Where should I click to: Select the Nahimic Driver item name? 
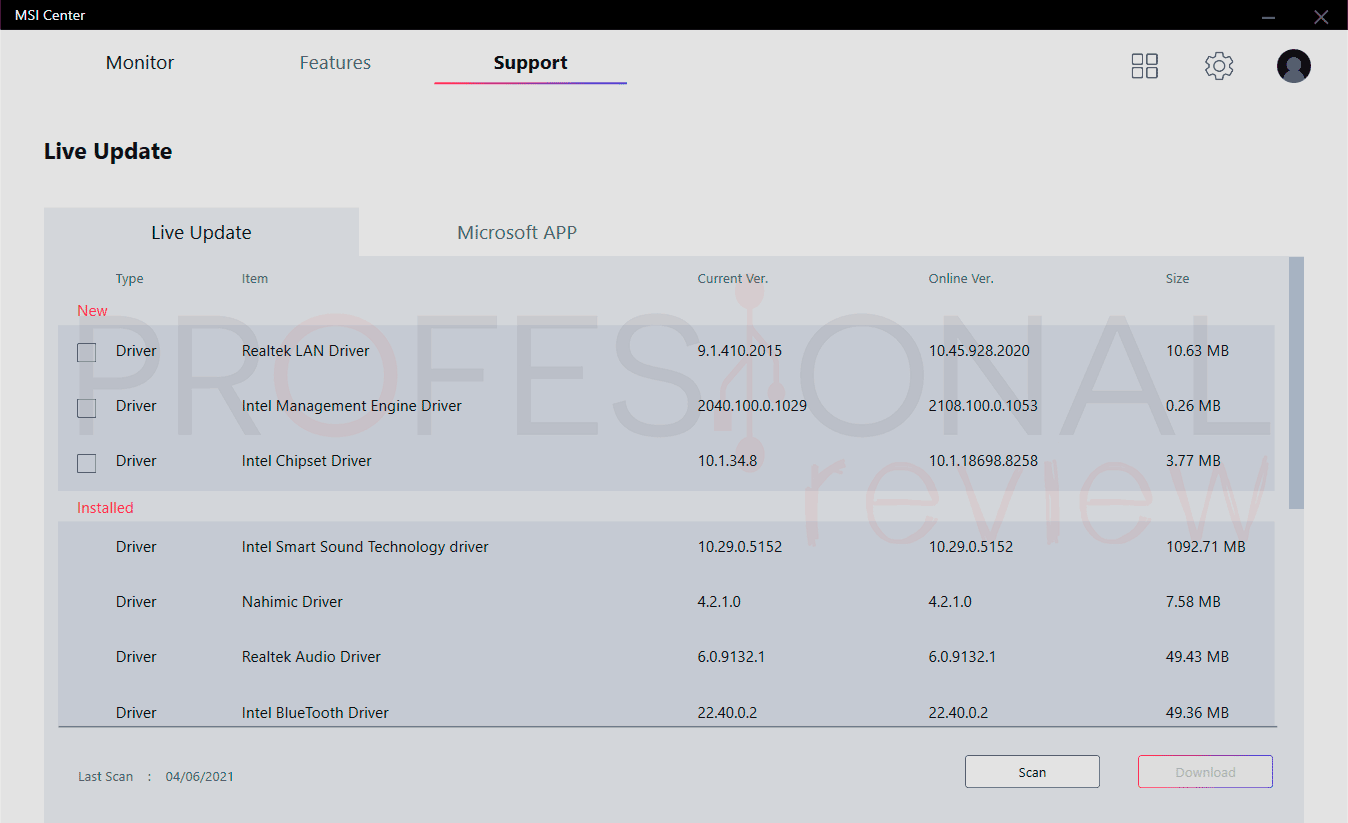pyautogui.click(x=292, y=602)
